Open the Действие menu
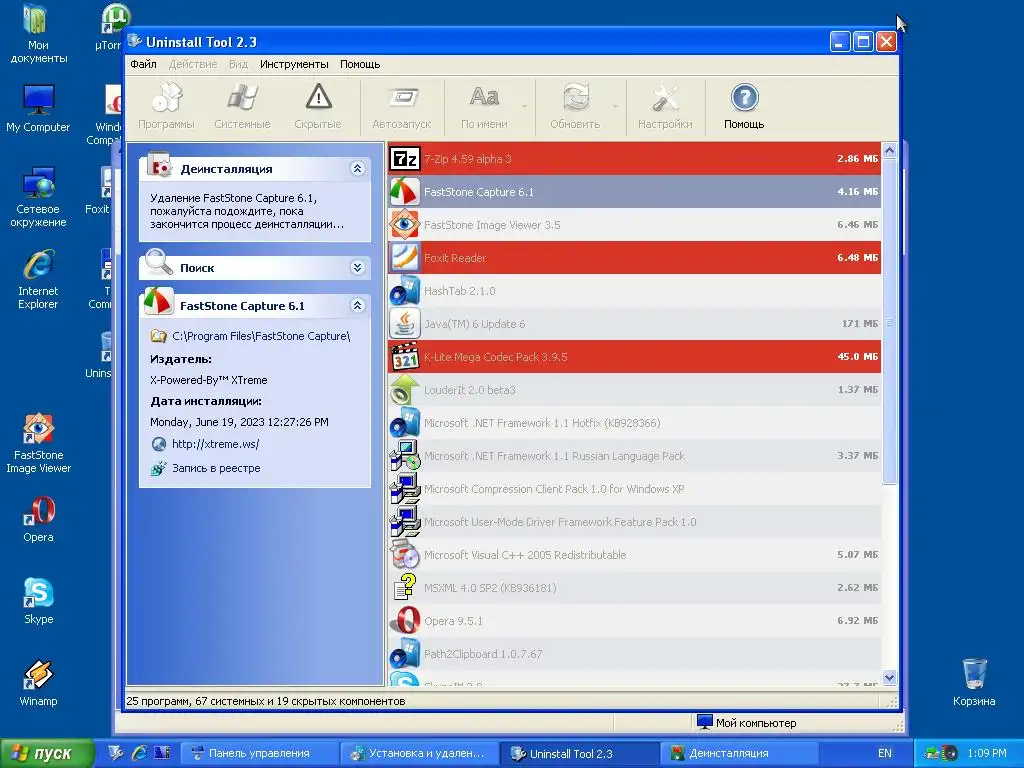 [x=193, y=64]
